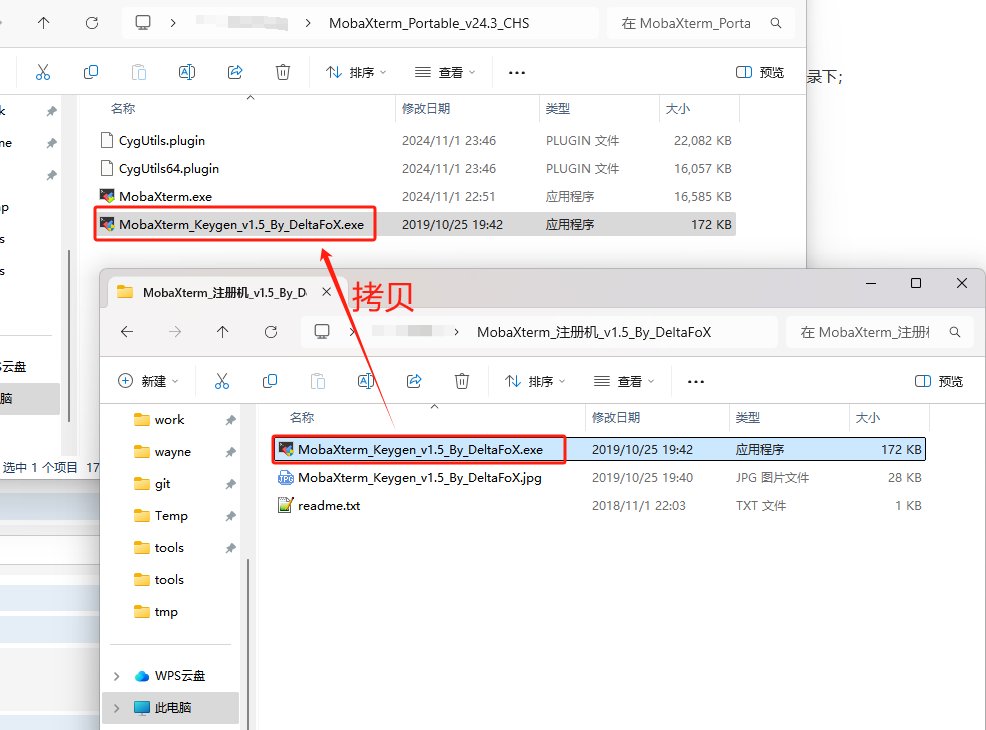Sort by 类型 column in back window
This screenshot has width=986, height=730.
[557, 109]
